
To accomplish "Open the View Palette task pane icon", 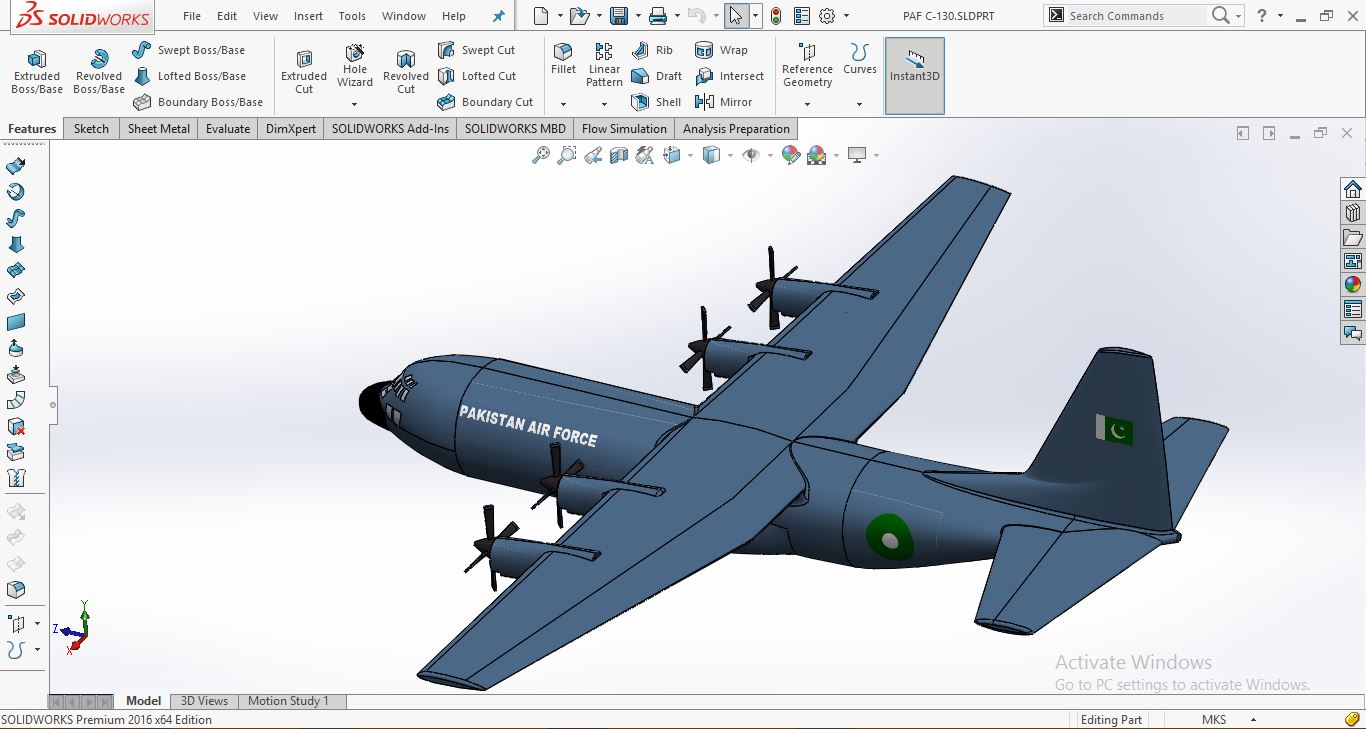I will point(1353,261).
